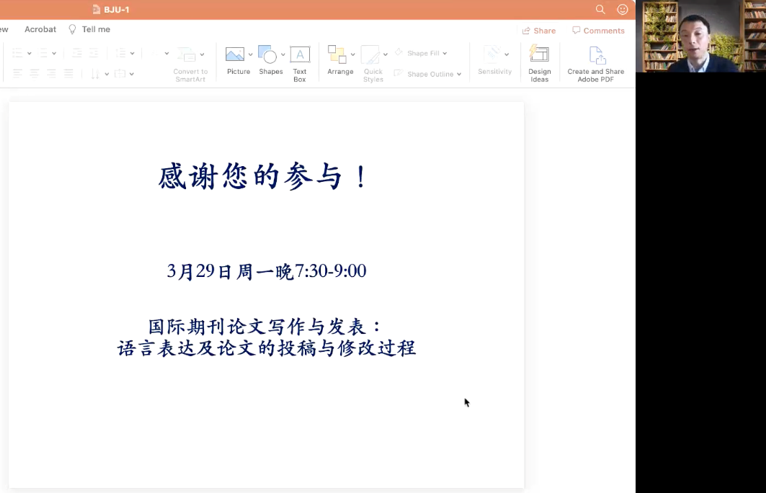The height and width of the screenshot is (494, 766).
Task: Expand the Shapes dropdown arrow
Action: point(283,54)
